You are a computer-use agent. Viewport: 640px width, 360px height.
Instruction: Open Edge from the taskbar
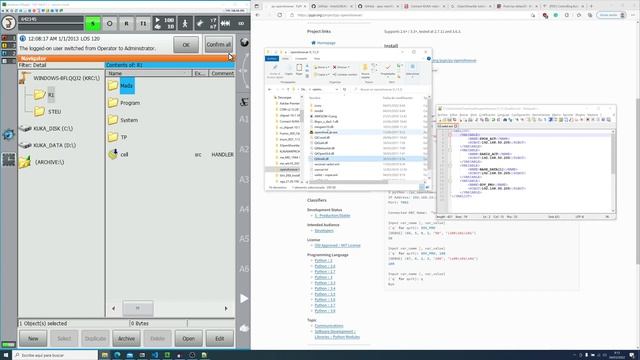(x=117, y=355)
